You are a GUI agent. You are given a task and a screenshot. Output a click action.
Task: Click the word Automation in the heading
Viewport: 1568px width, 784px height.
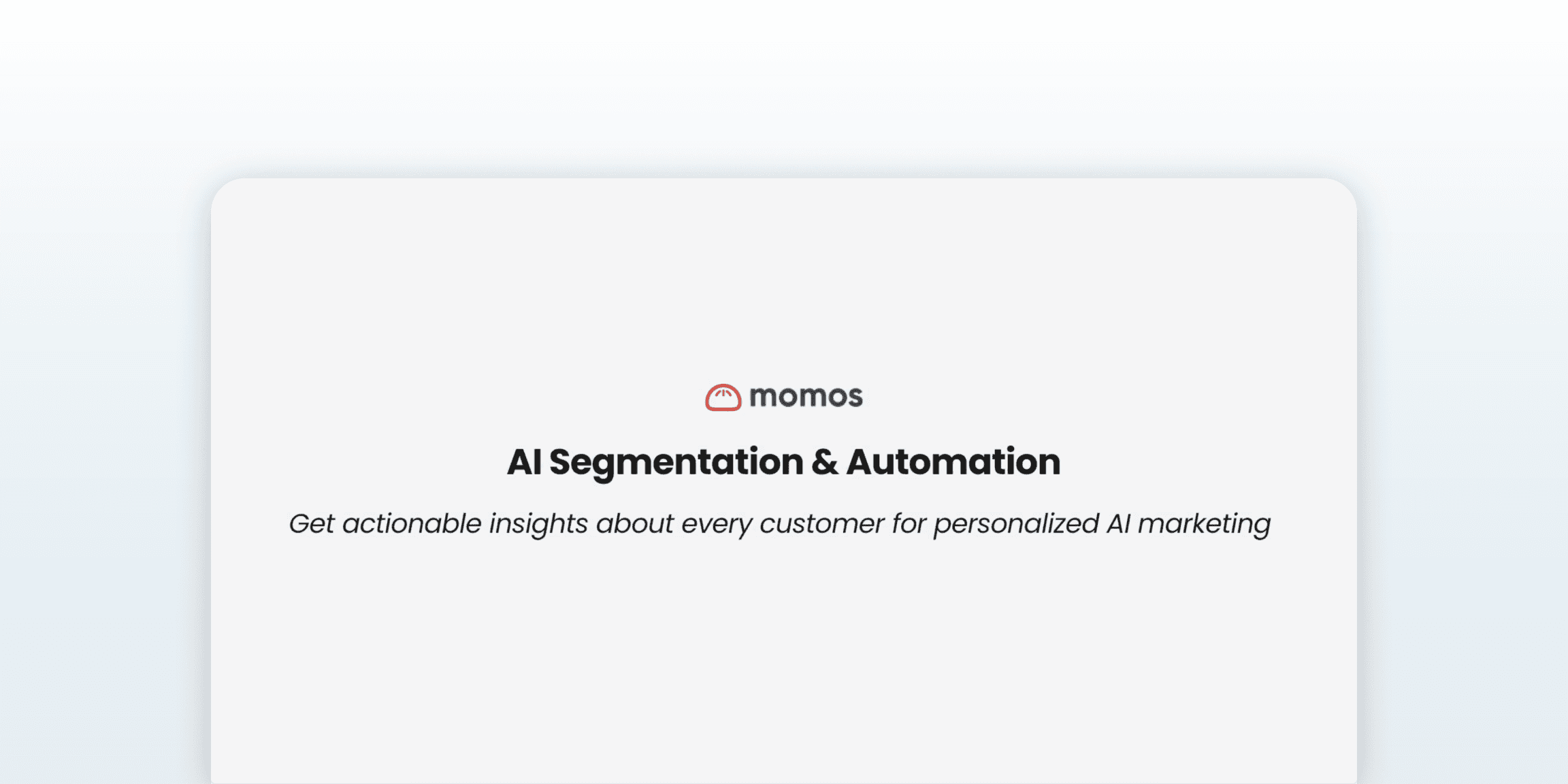pos(953,462)
